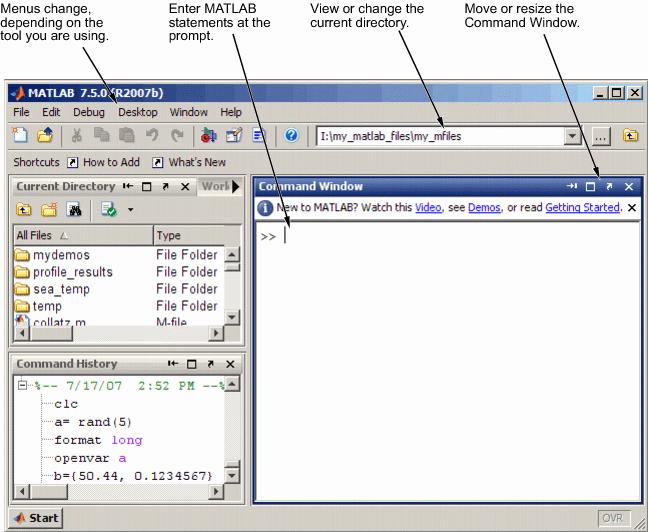Screen dimensions: 649x532
Task: Open the Edit menu
Action: 51,112
